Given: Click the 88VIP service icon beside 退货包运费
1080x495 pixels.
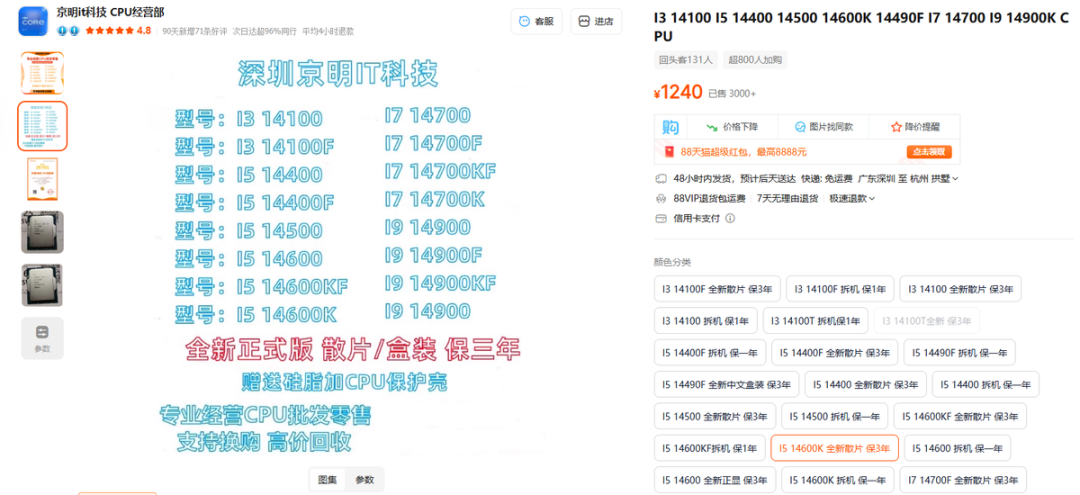Looking at the screenshot, I should 661,198.
